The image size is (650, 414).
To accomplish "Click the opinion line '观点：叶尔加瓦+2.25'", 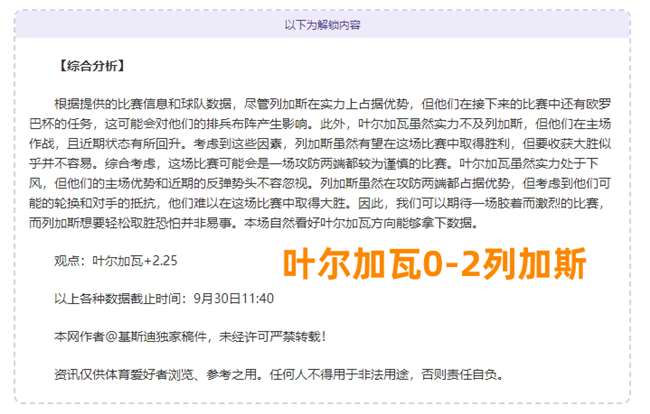I will (x=116, y=261).
